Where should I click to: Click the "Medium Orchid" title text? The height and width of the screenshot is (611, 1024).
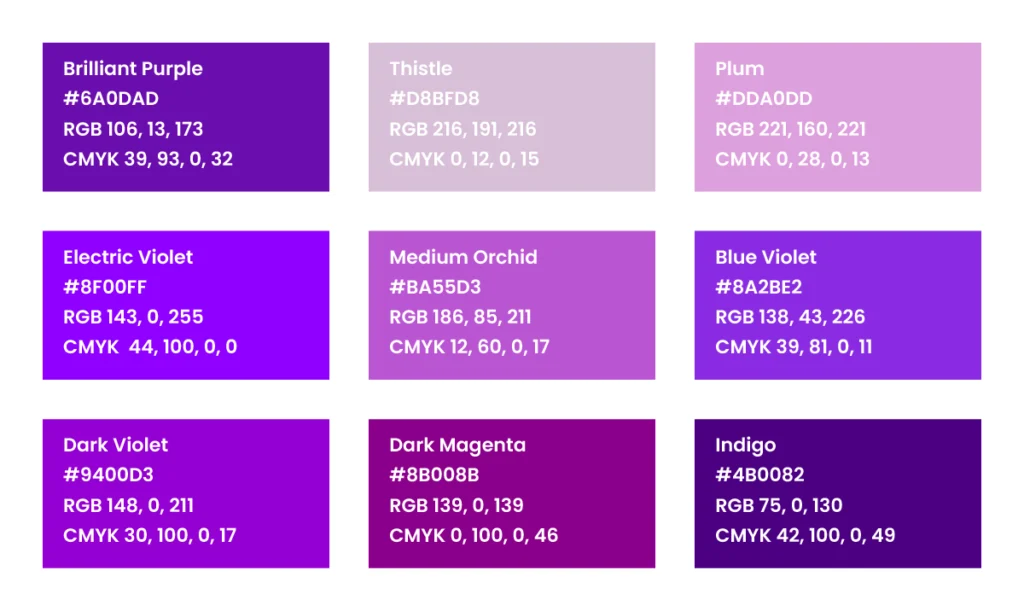click(463, 257)
